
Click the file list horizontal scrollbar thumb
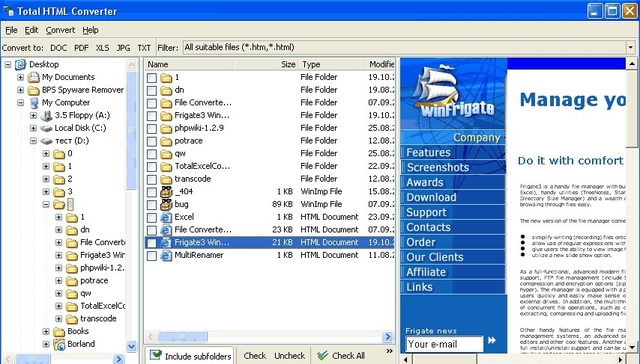tap(182, 337)
